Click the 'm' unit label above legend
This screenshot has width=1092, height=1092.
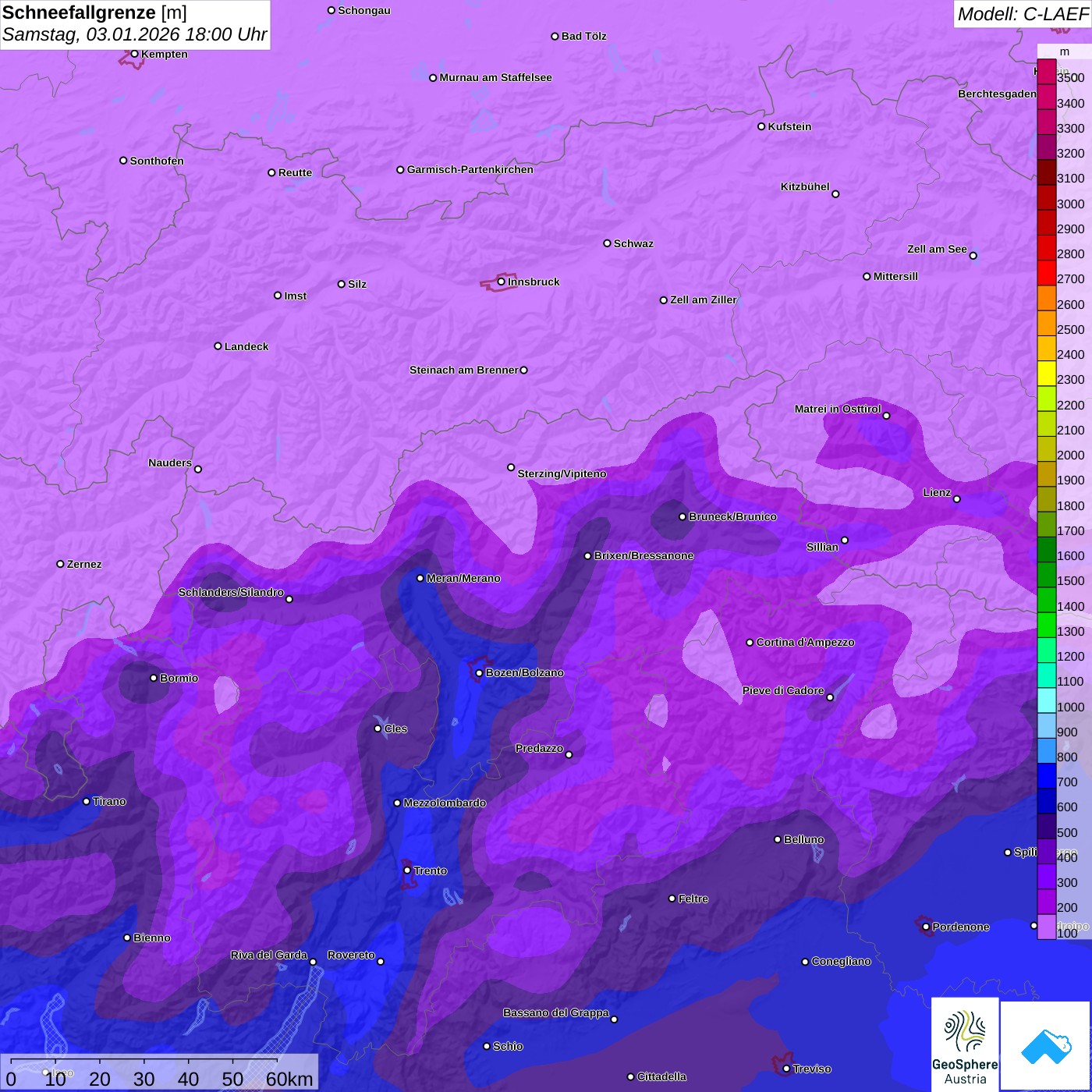pyautogui.click(x=1065, y=51)
